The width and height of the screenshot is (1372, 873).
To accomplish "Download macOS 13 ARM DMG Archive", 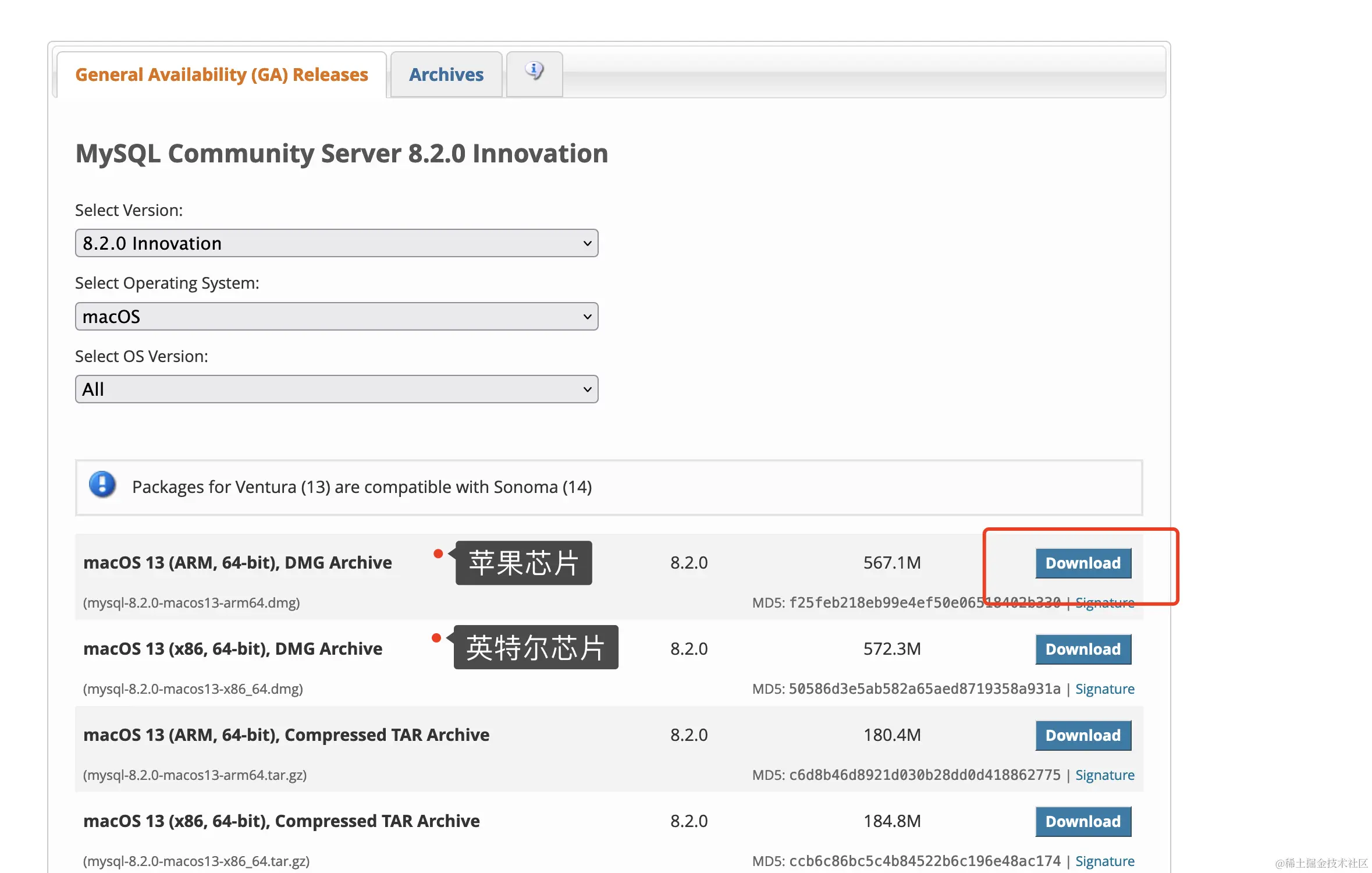I will coord(1083,563).
